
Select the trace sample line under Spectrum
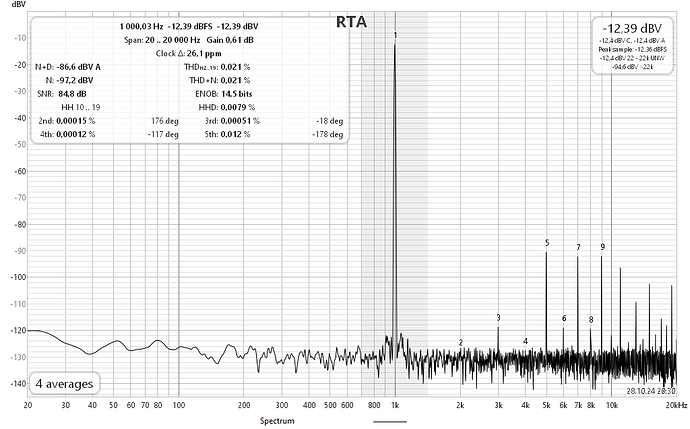[x=390, y=422]
